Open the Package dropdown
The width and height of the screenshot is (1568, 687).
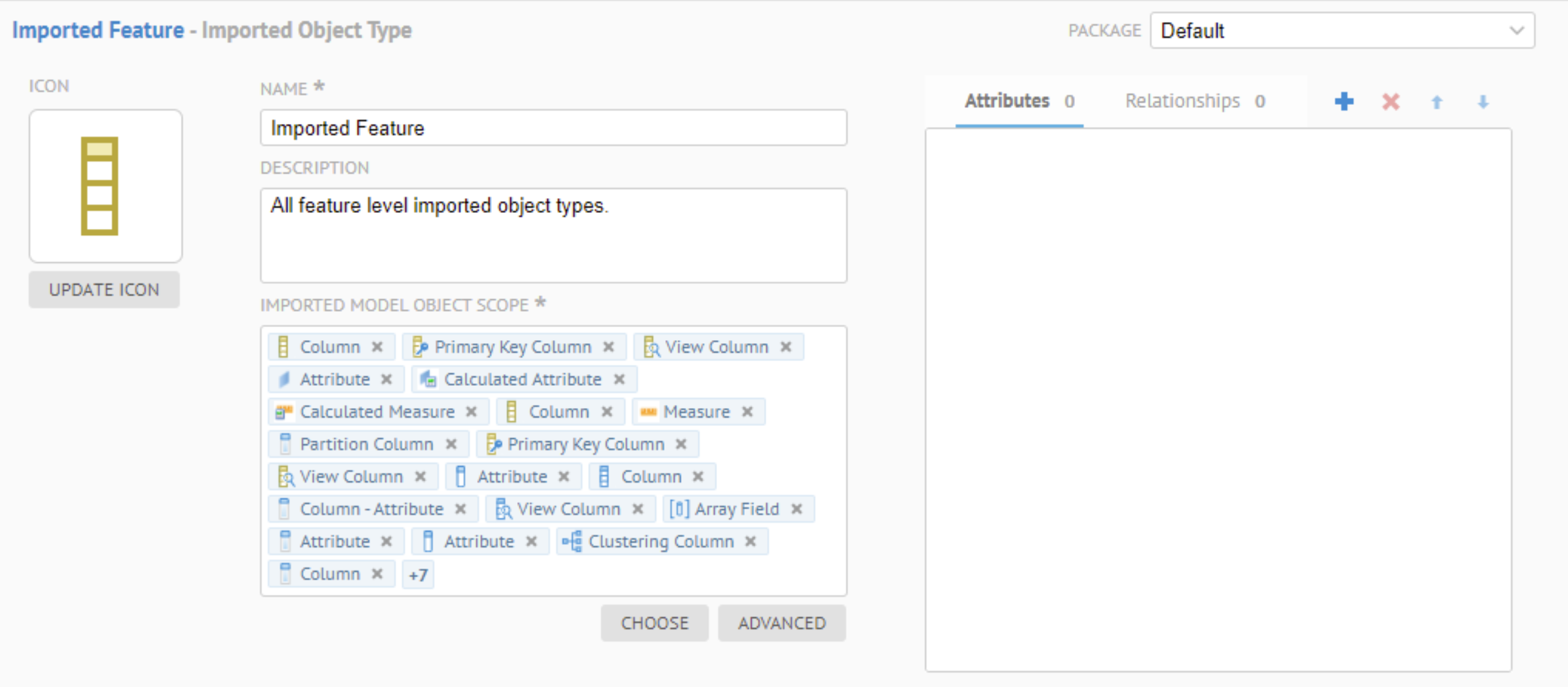pos(1342,30)
